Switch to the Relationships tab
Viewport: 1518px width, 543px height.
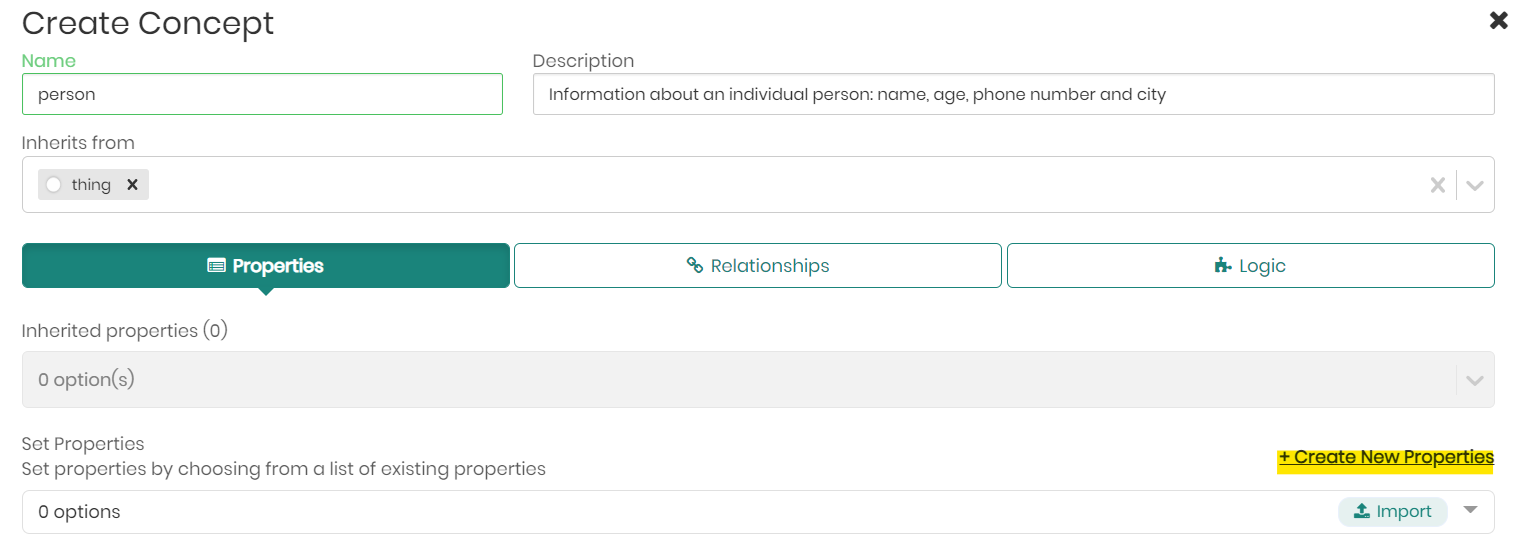click(x=757, y=266)
